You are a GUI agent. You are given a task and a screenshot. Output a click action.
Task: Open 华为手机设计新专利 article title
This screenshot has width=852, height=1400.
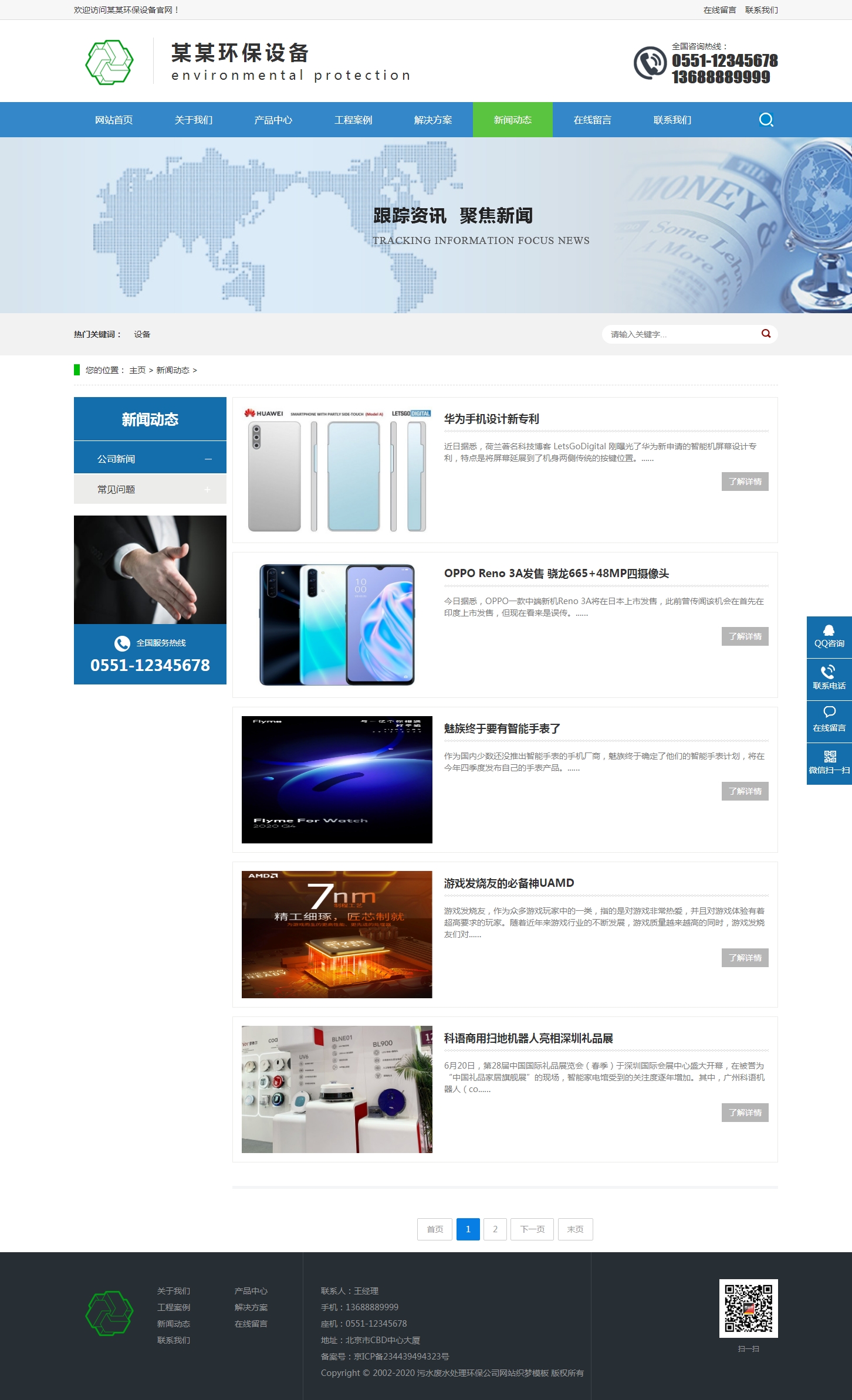pos(491,419)
